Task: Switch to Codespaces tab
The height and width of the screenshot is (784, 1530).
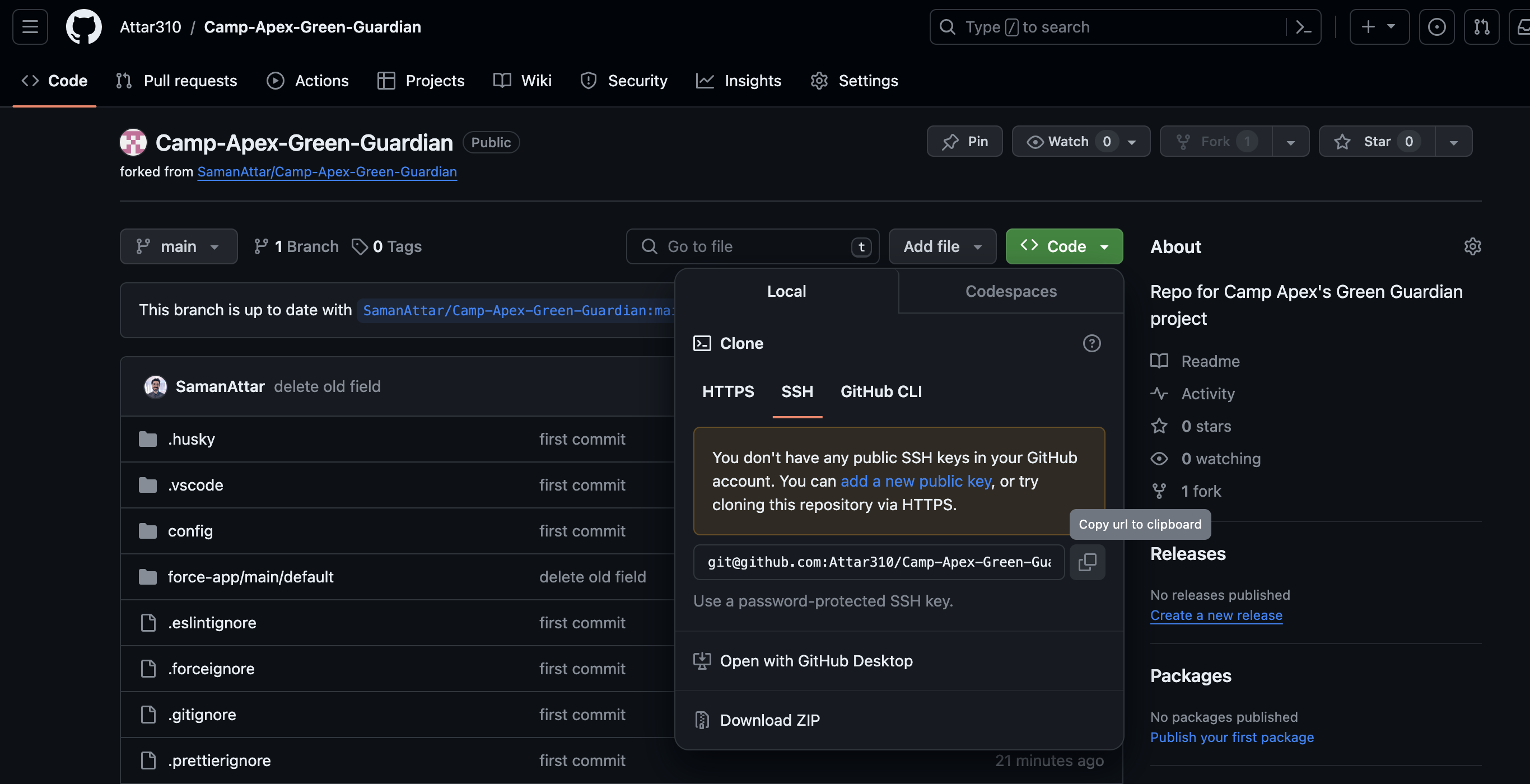Action: tap(1011, 291)
